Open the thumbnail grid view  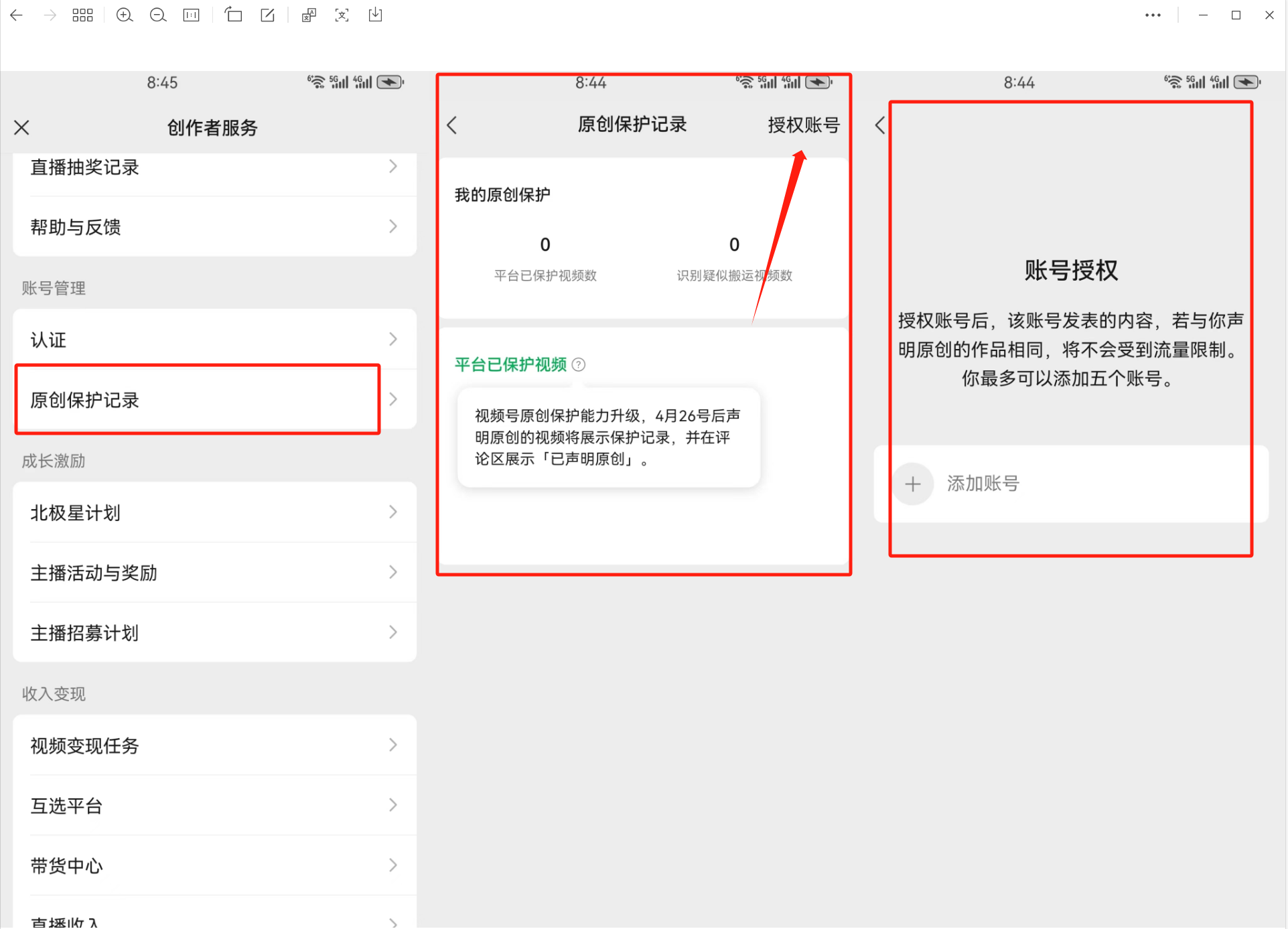tap(82, 15)
